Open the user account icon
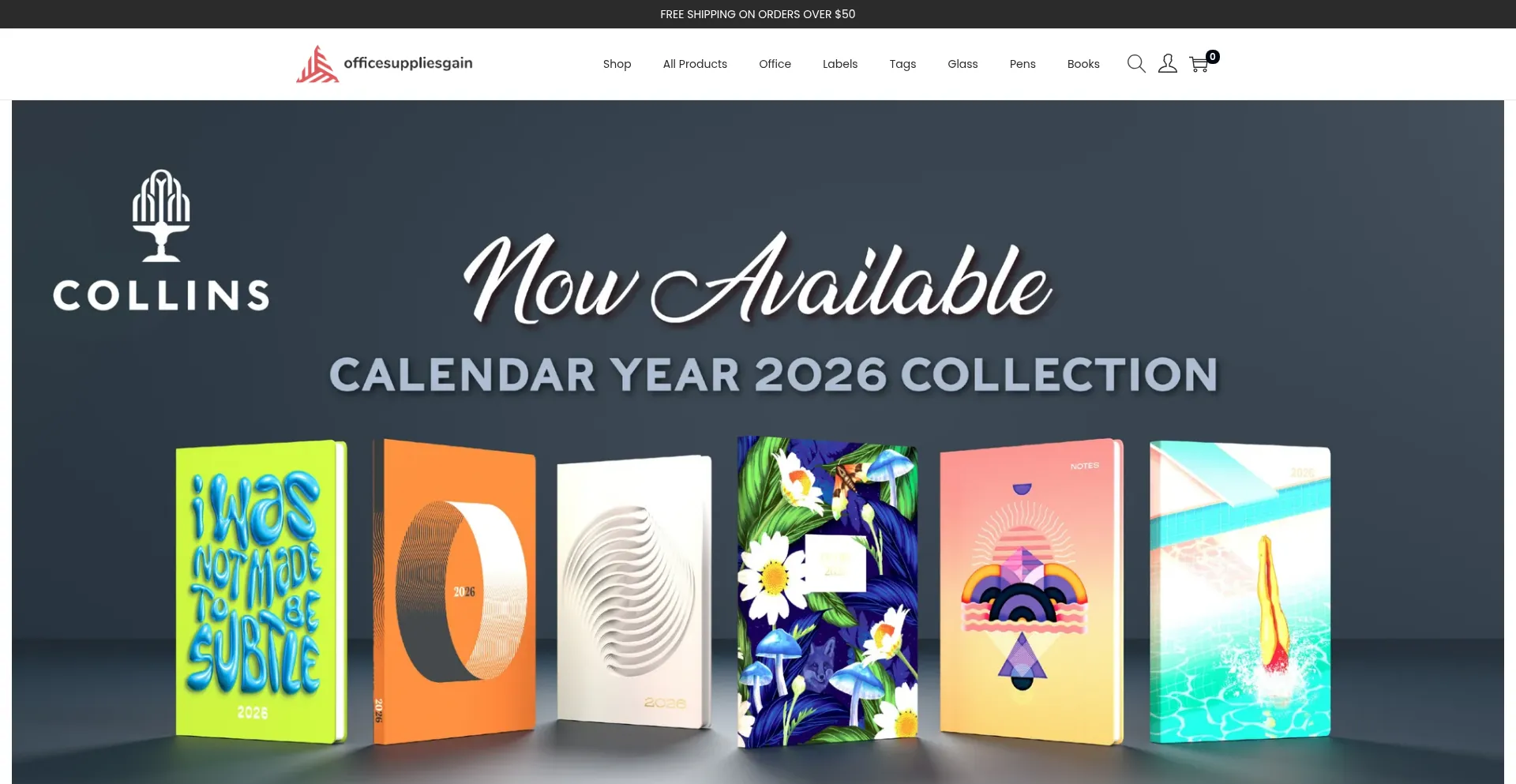This screenshot has width=1516, height=784. click(x=1168, y=64)
